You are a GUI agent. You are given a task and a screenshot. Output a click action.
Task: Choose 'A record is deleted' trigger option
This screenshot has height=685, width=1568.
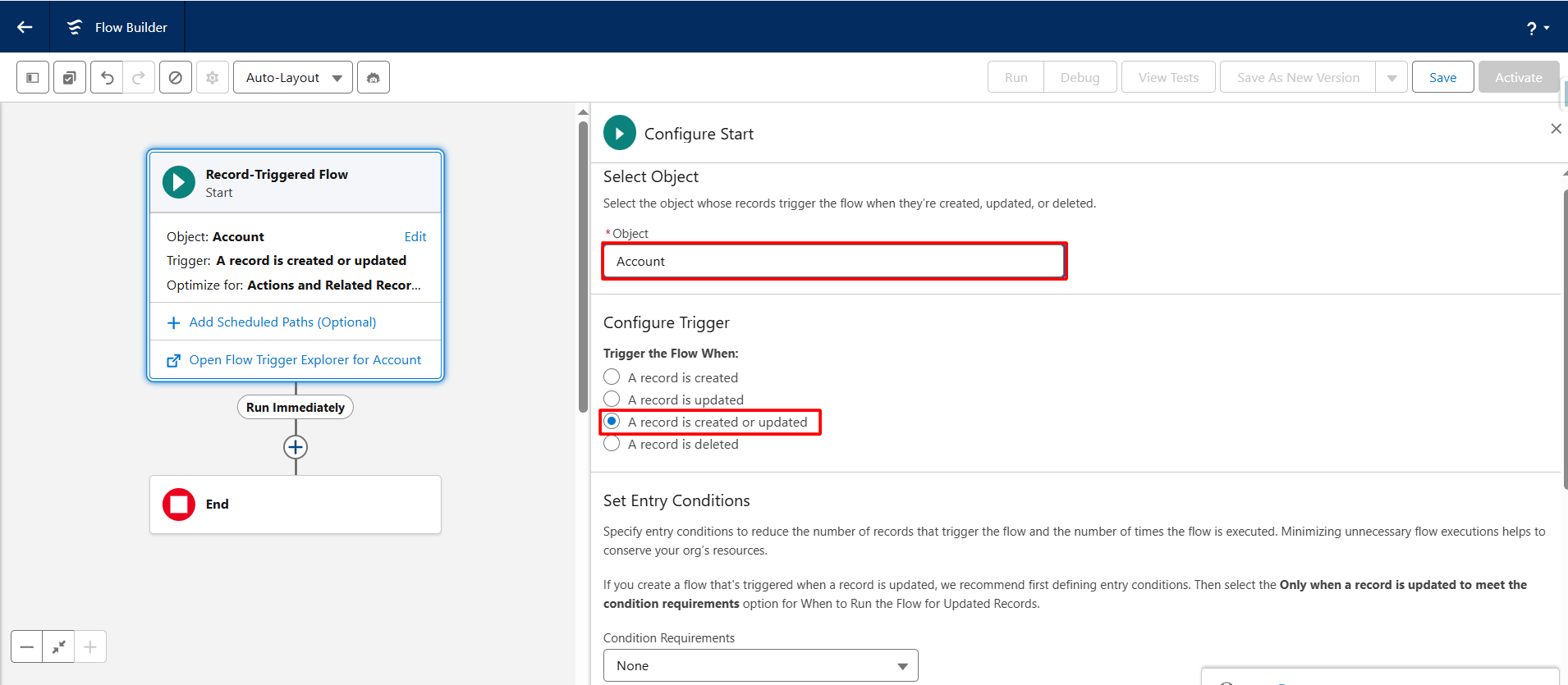(x=612, y=444)
